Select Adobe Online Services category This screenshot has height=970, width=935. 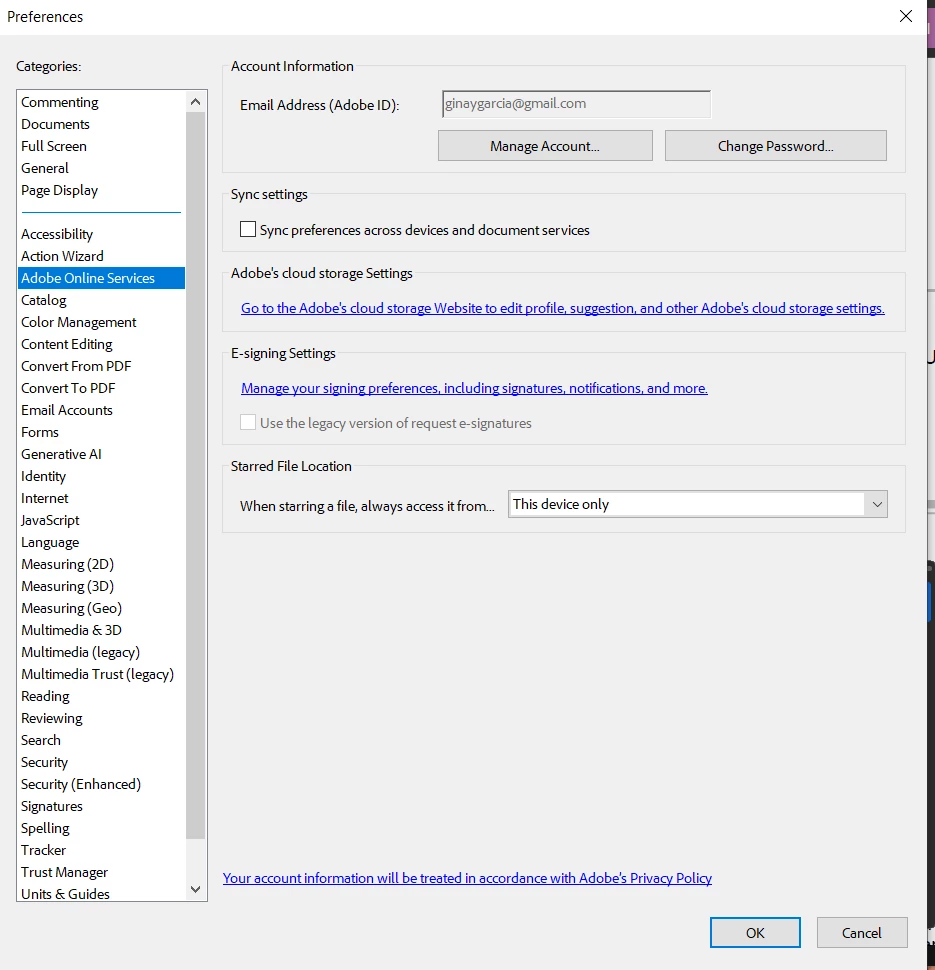pos(101,278)
